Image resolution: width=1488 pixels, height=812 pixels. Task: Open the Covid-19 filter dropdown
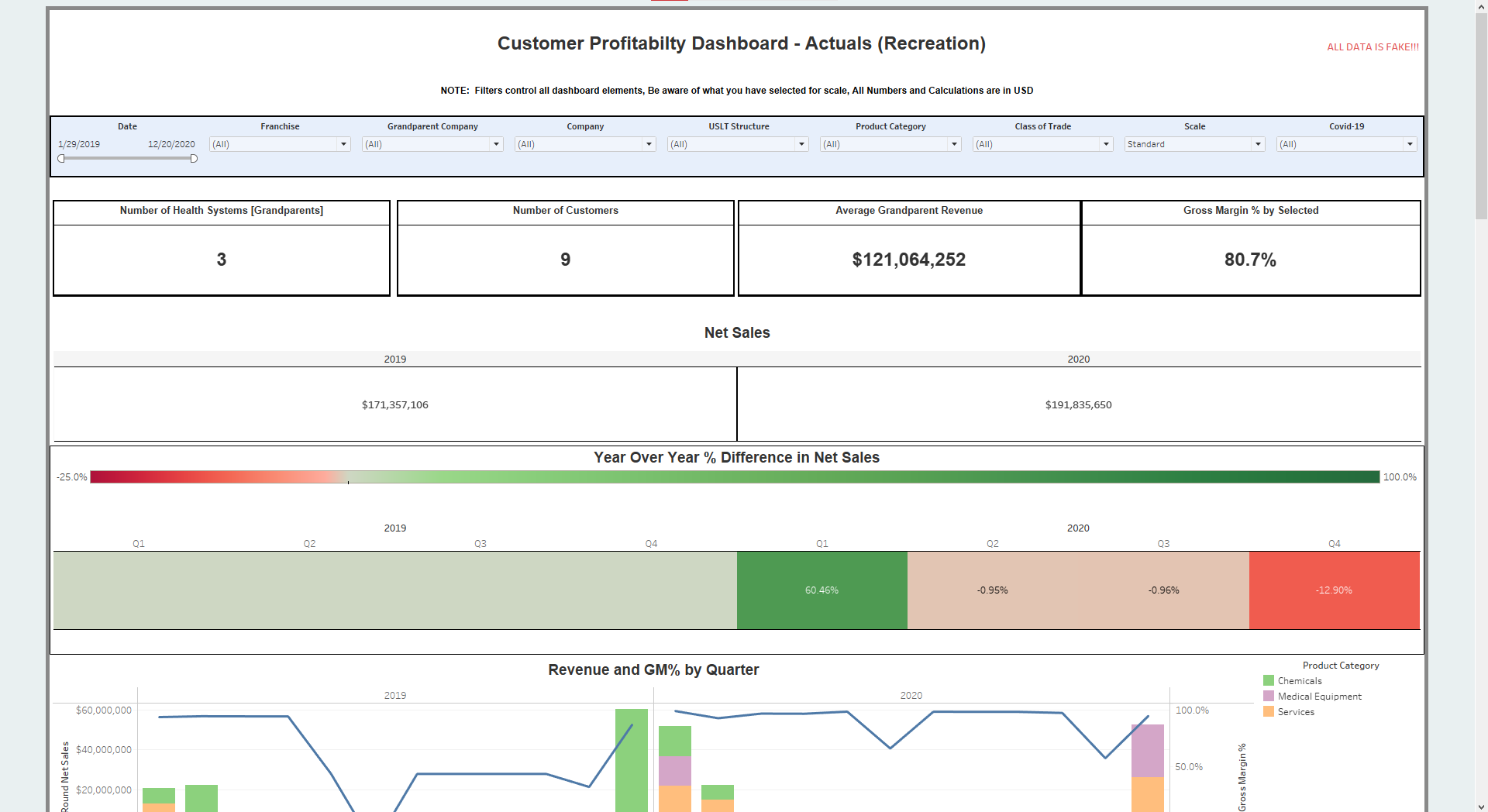tap(1347, 144)
